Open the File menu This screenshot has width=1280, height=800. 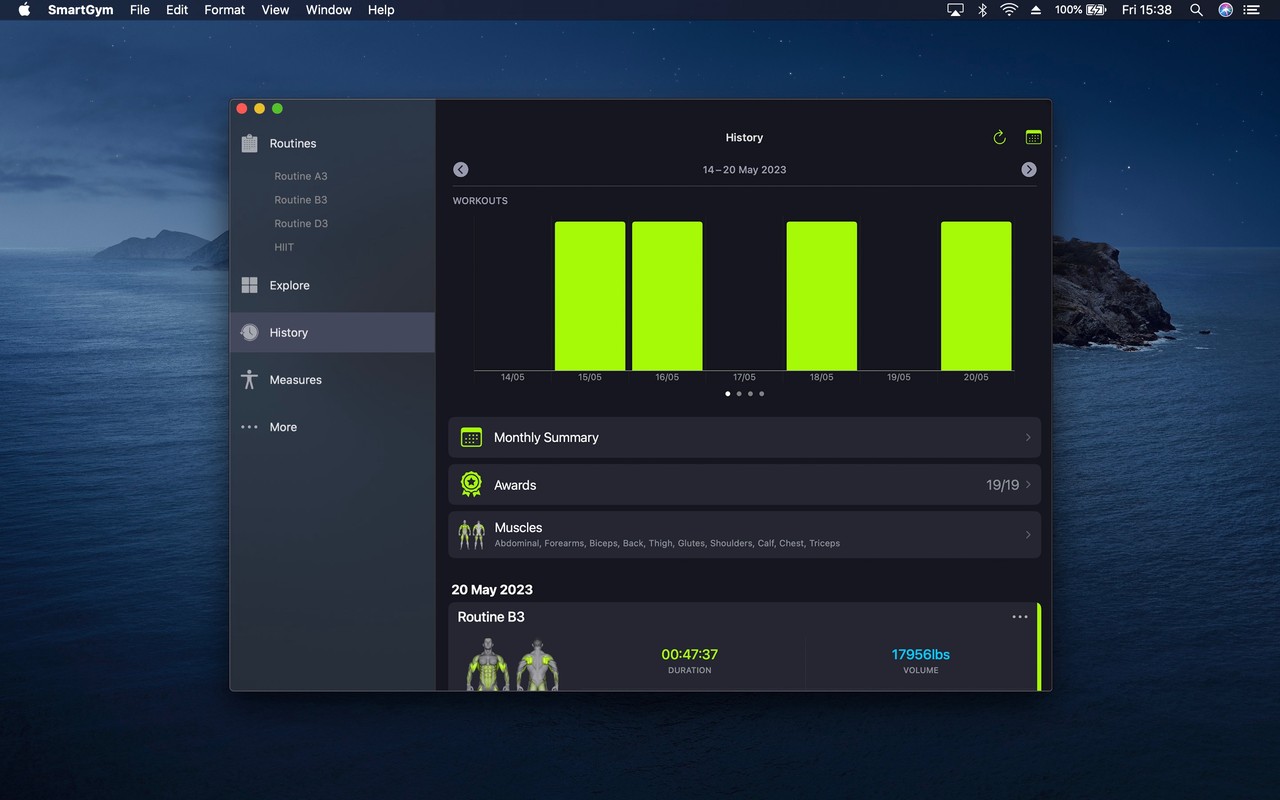coord(140,10)
